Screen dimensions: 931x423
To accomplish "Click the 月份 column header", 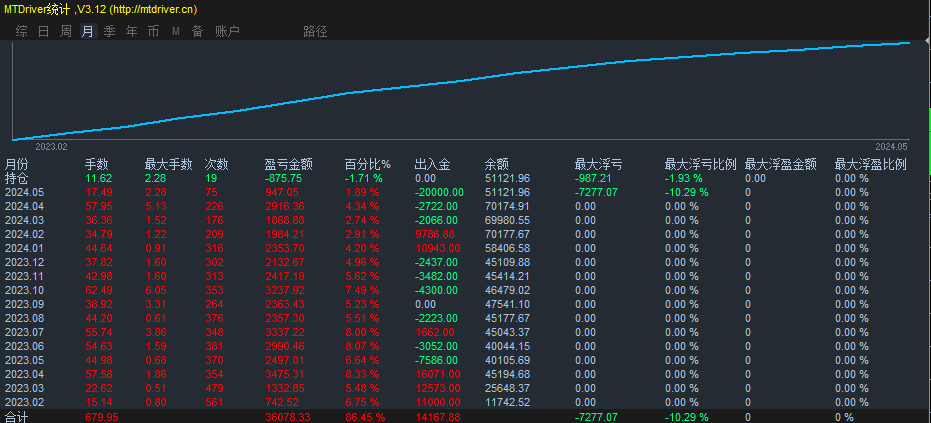I will [x=16, y=165].
